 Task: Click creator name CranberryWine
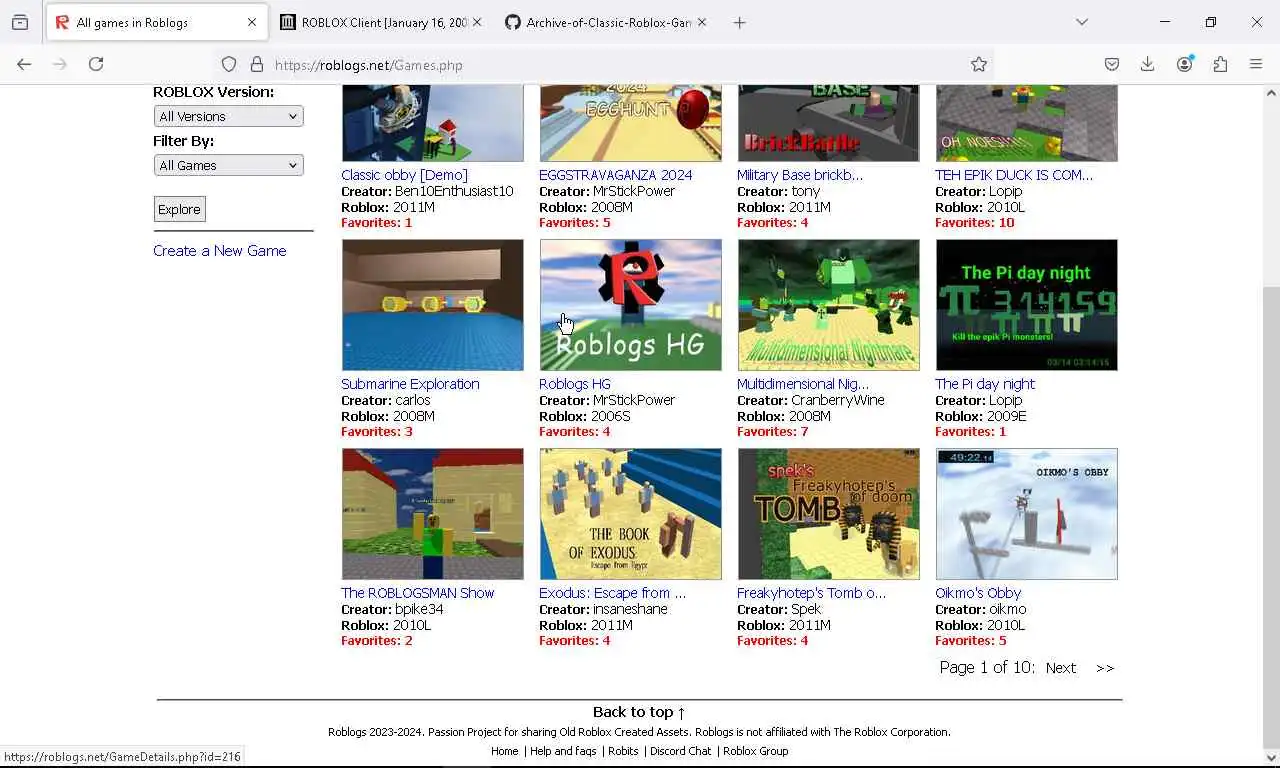click(838, 400)
